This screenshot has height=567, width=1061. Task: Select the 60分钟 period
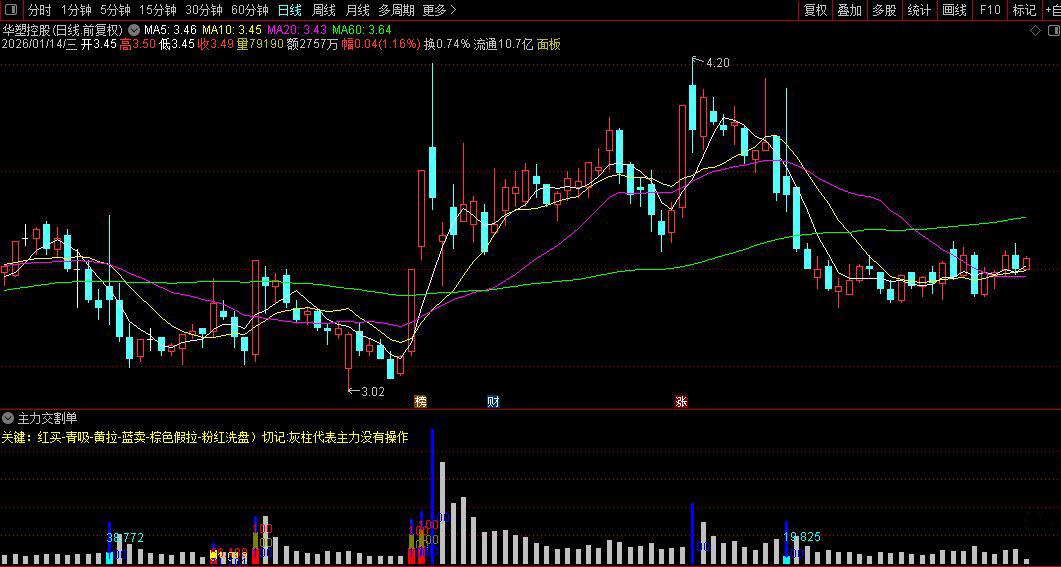[250, 10]
